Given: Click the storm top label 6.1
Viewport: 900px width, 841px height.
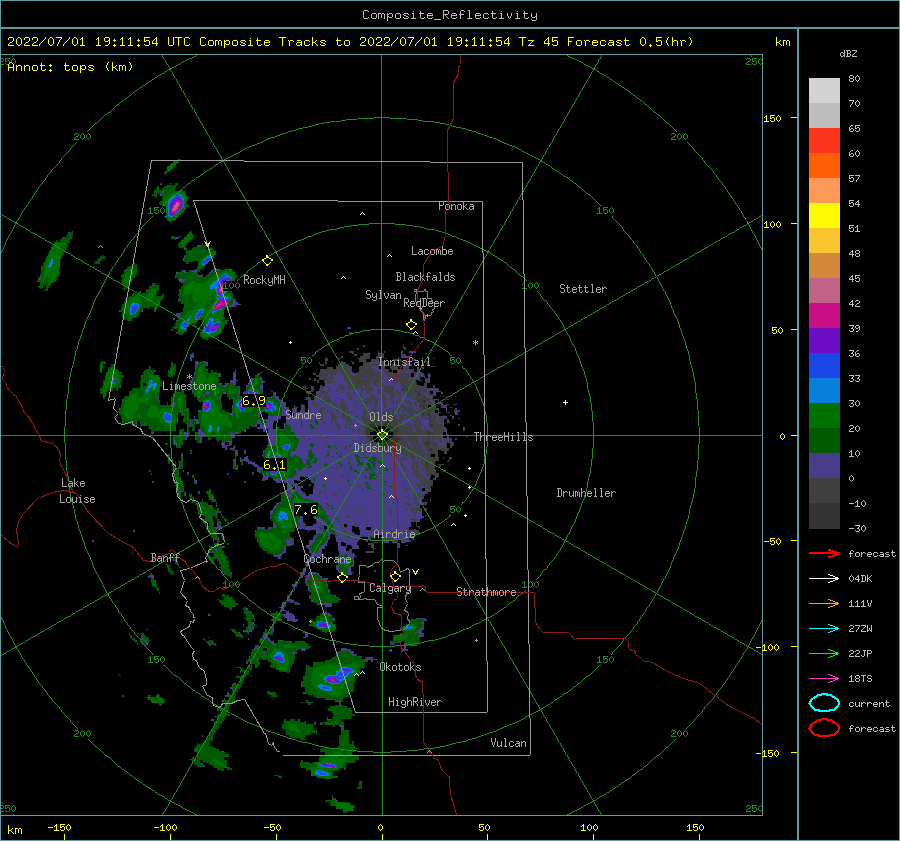Looking at the screenshot, I should coord(274,464).
